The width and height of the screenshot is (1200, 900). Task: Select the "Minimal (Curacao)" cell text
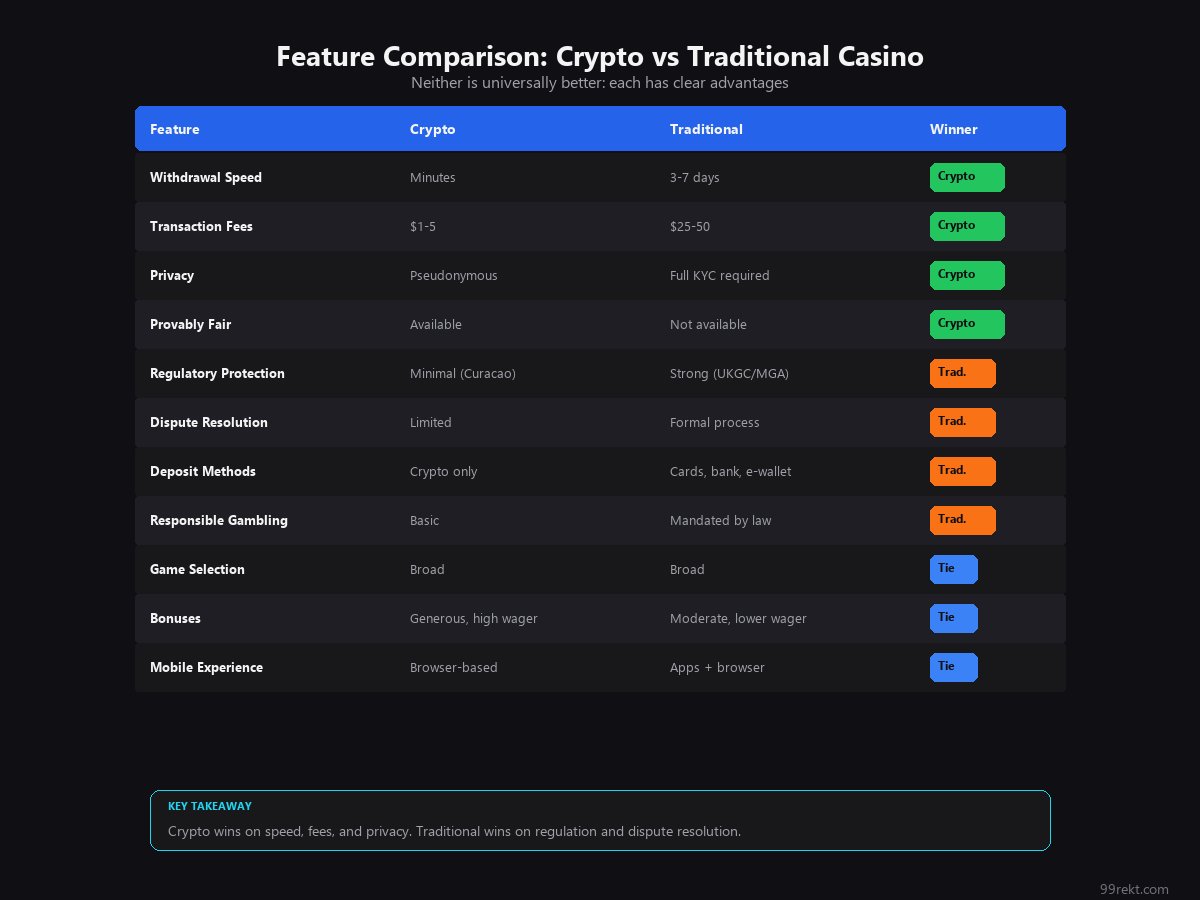click(462, 373)
